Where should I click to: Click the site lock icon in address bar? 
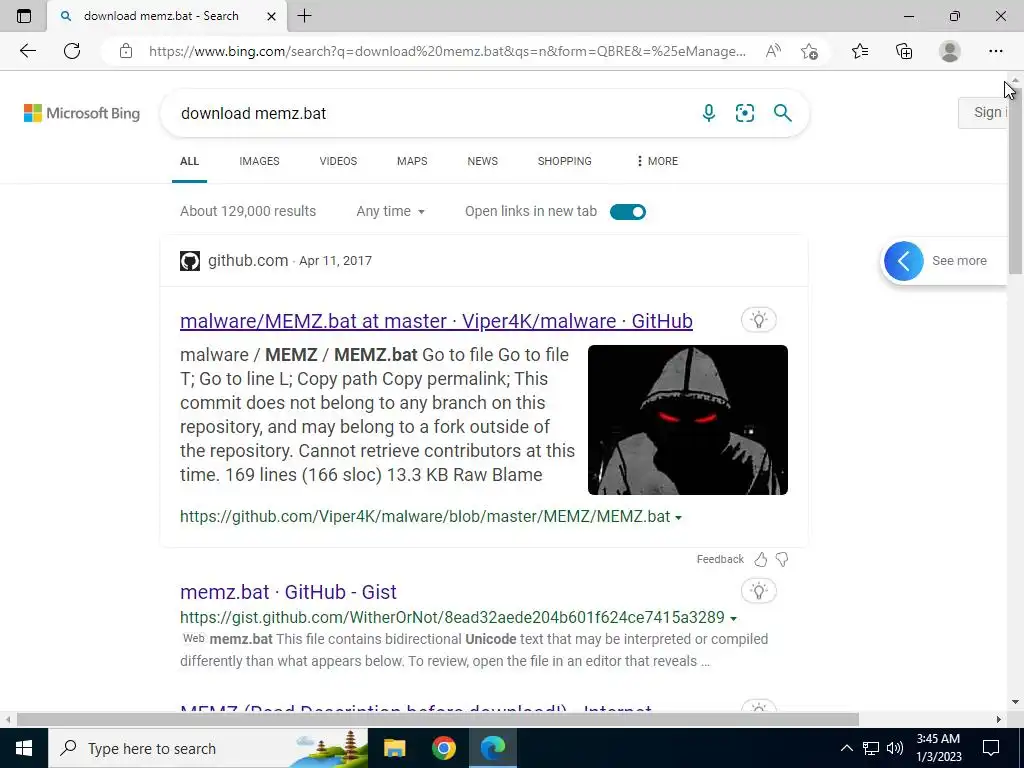pyautogui.click(x=126, y=51)
